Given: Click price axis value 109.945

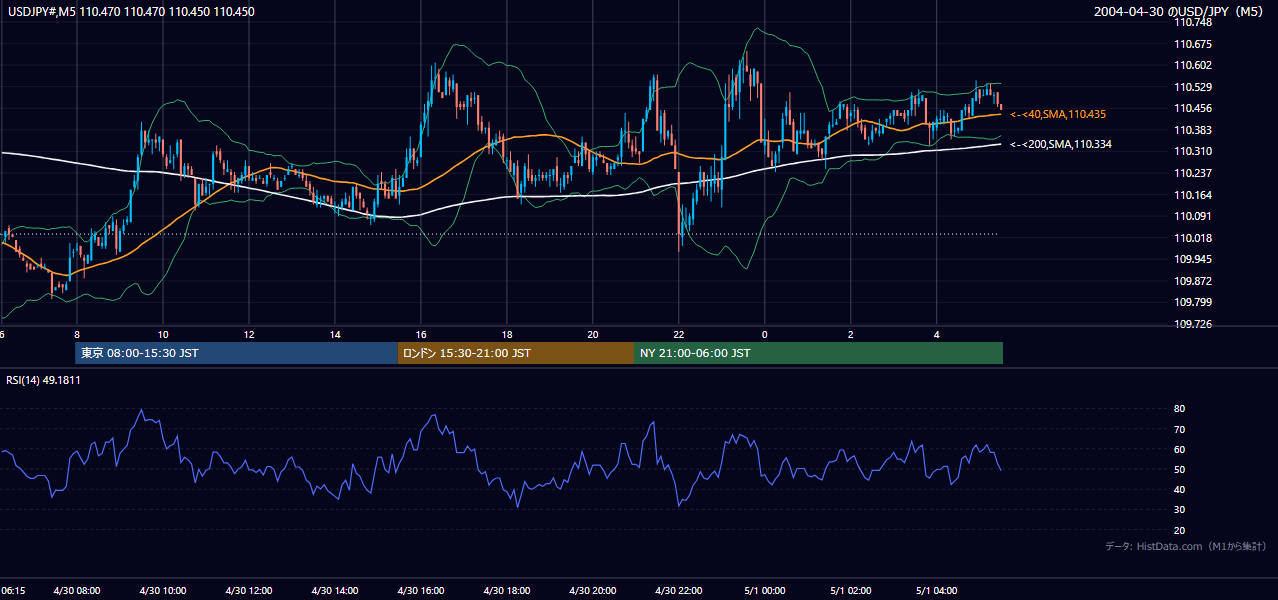Looking at the screenshot, I should point(1193,260).
